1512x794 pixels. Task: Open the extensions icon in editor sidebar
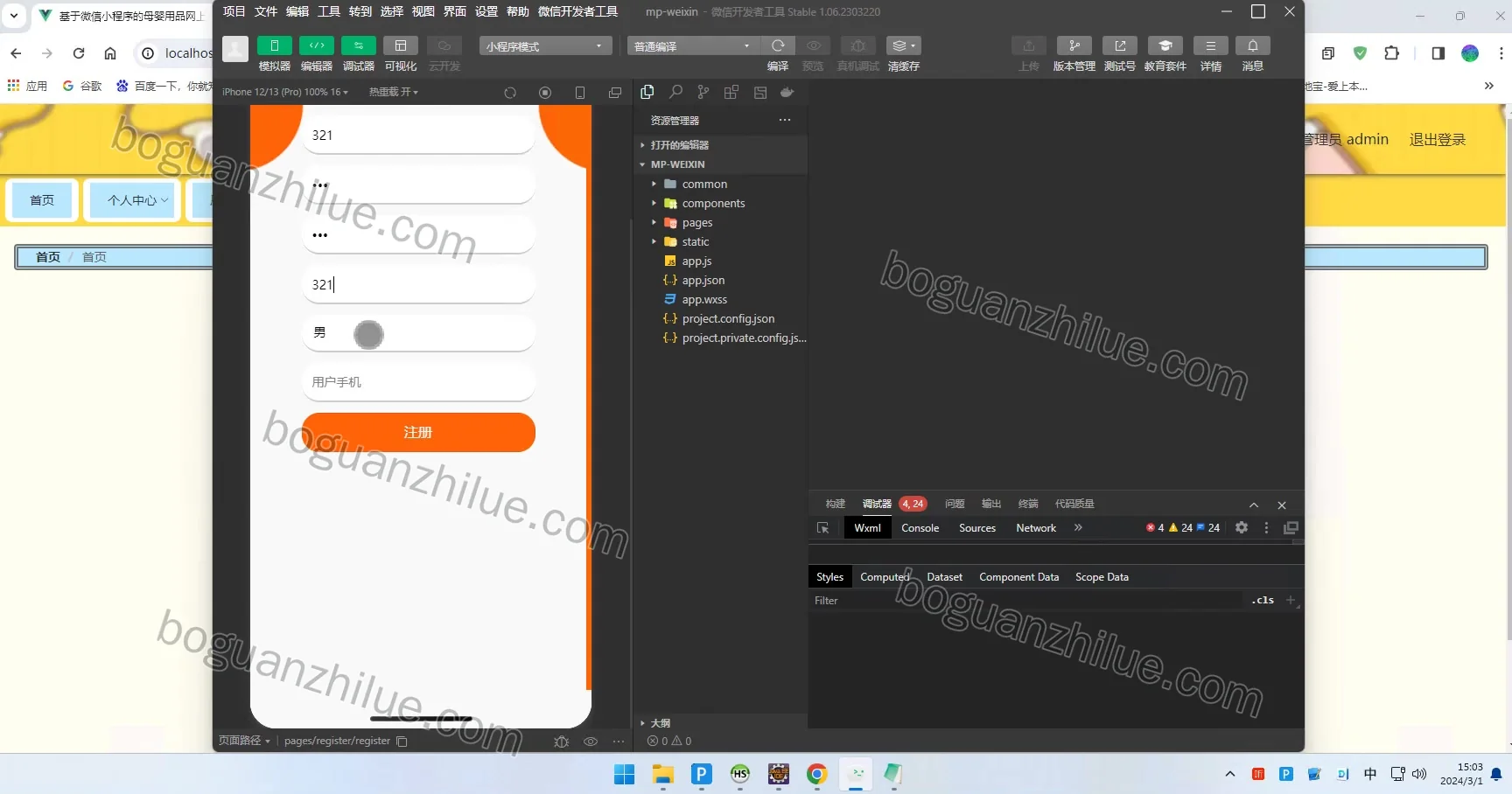tap(731, 92)
